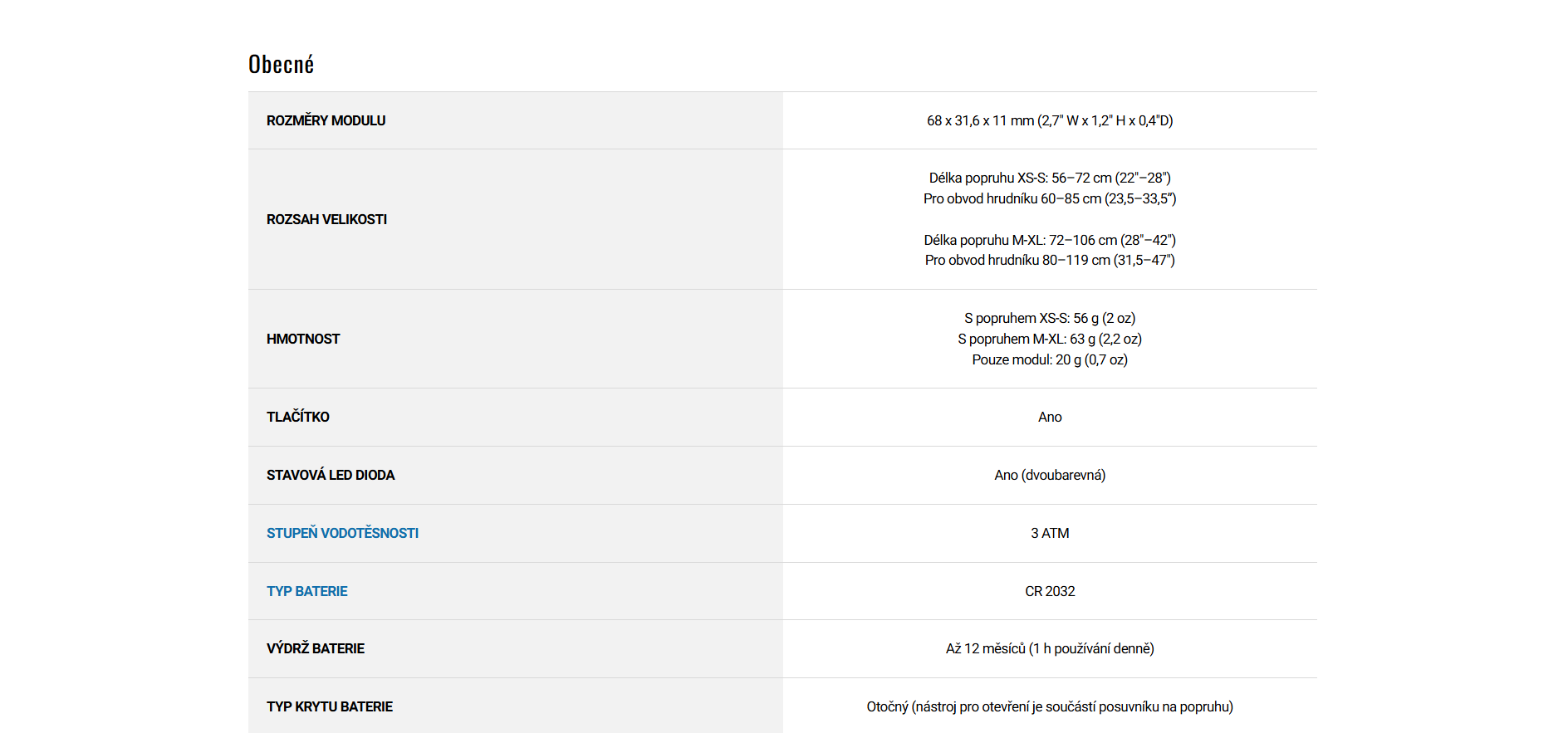The image size is (1568, 733).
Task: Click the 'Ano' value for TLAČÍTKO
Action: point(1050,417)
